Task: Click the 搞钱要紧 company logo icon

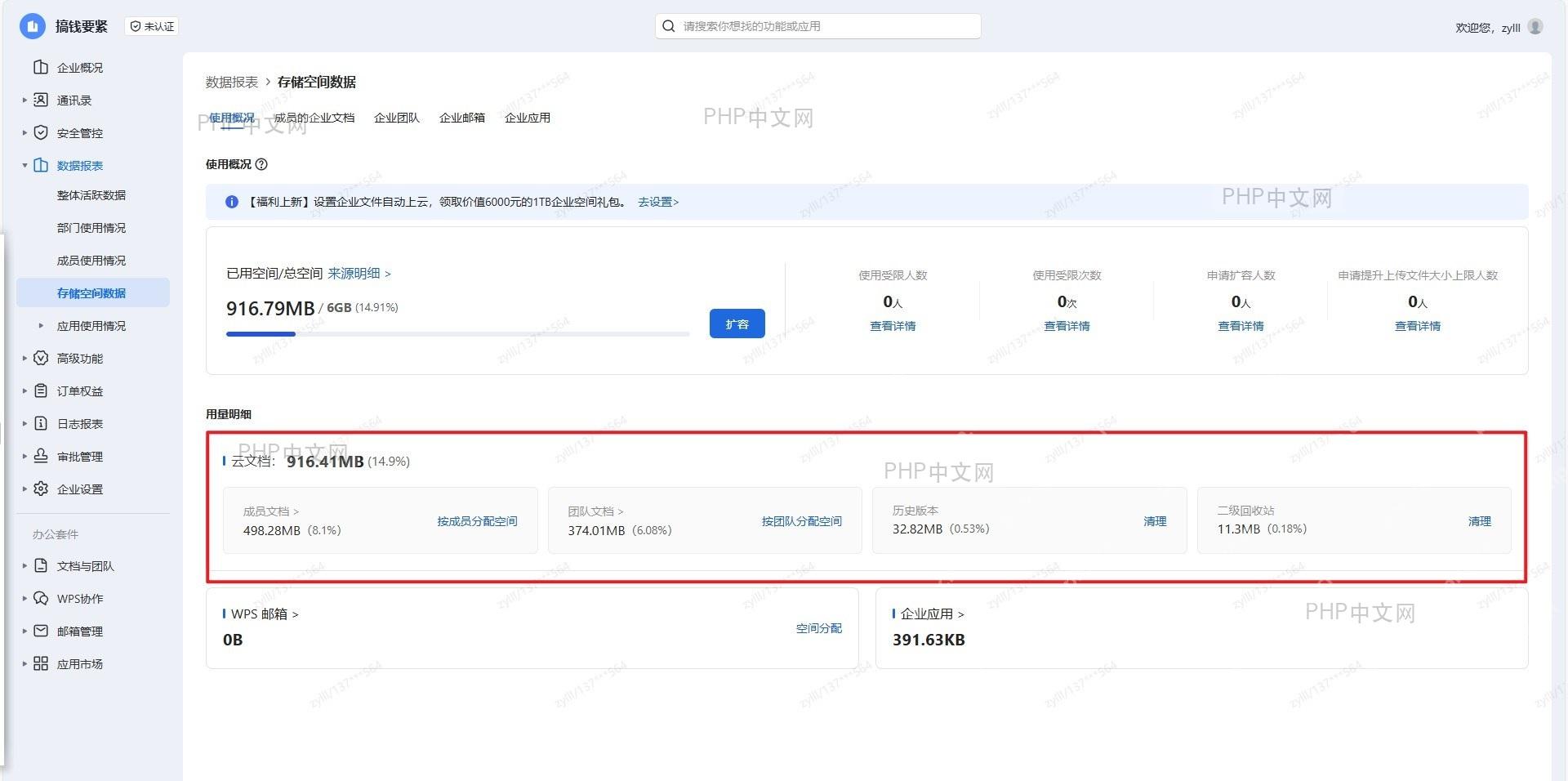Action: [32, 26]
